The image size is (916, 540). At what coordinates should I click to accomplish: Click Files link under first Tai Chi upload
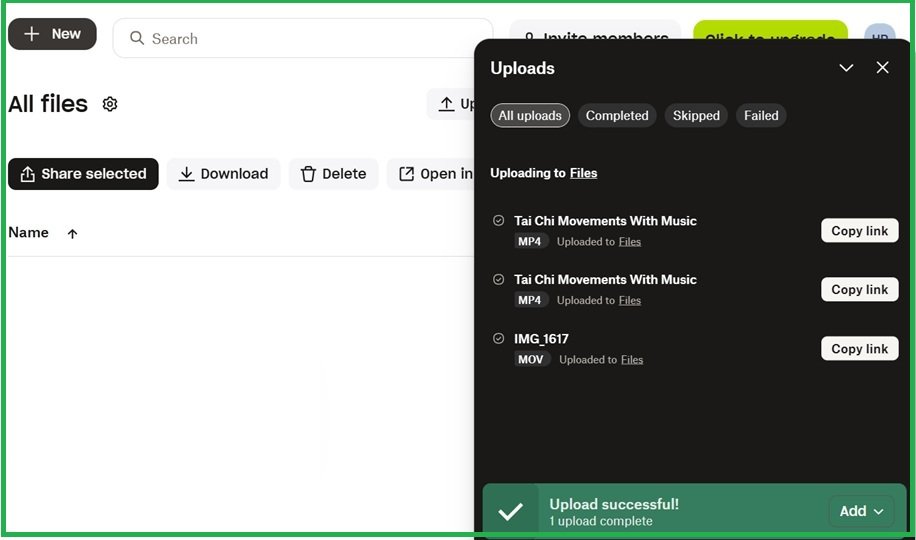coord(630,241)
